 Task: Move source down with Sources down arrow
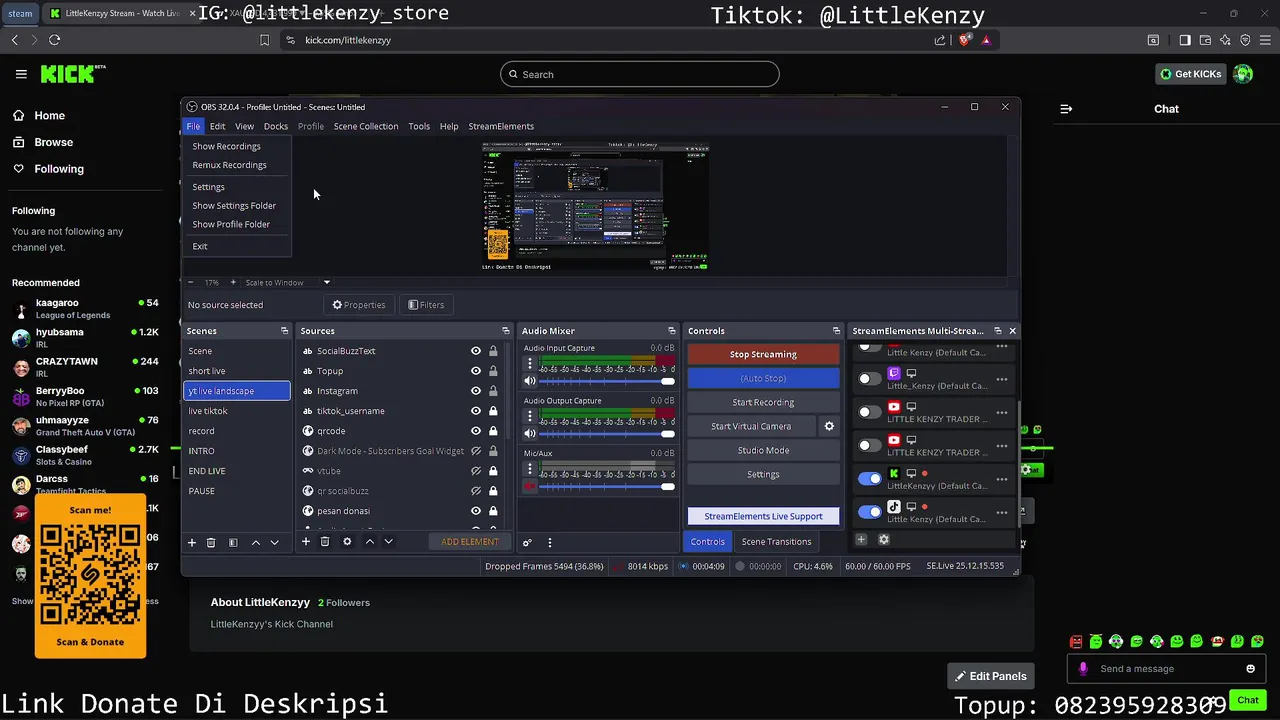[x=388, y=542]
